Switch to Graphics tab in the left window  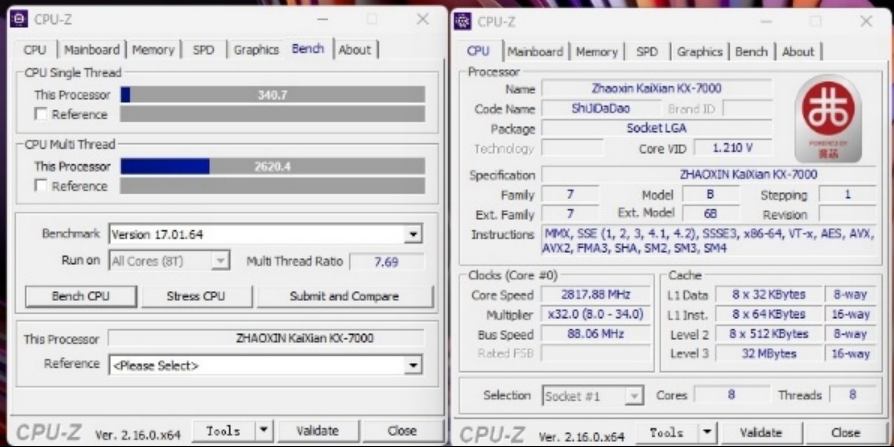point(256,50)
